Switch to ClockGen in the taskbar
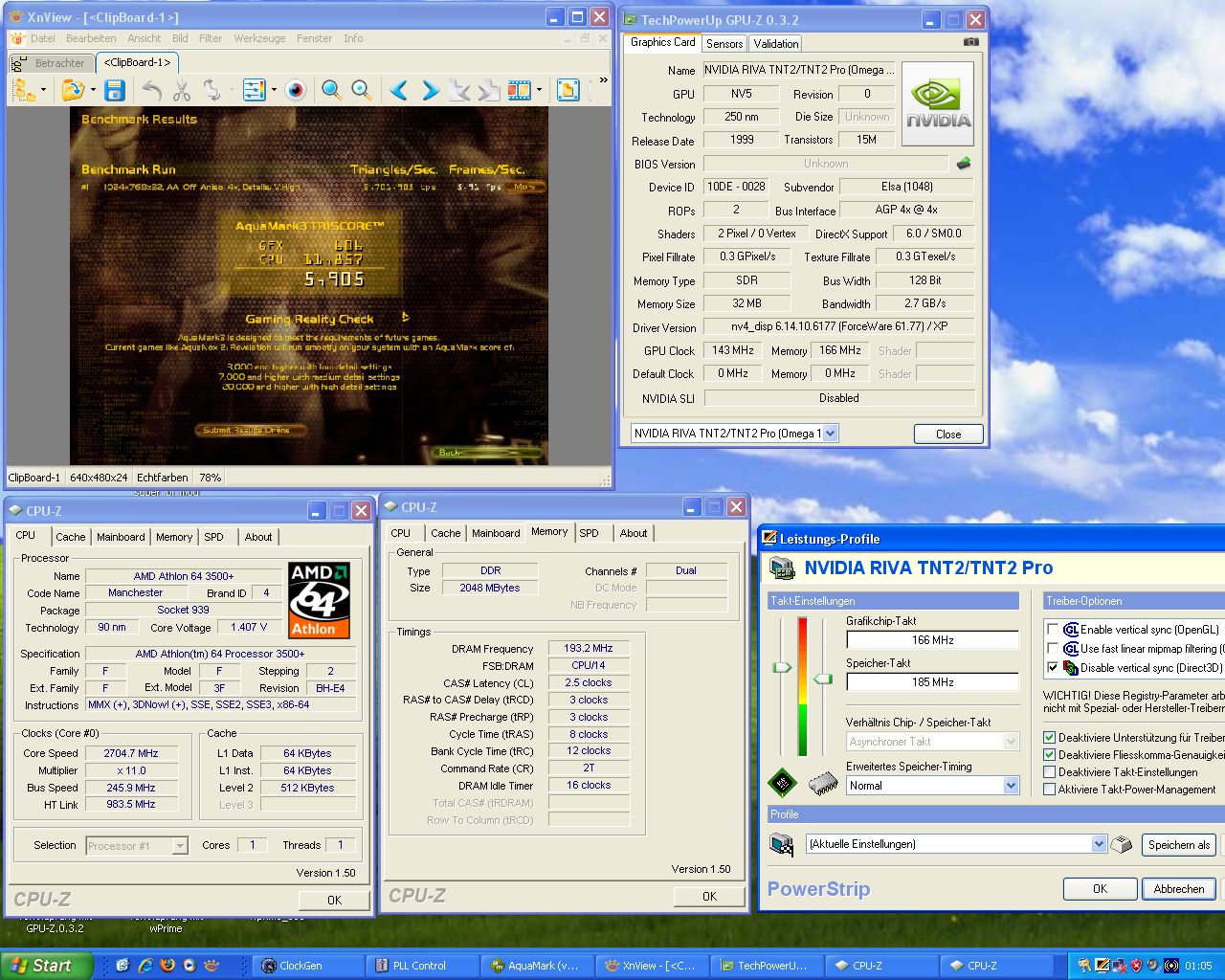This screenshot has height=980, width=1225. [309, 966]
